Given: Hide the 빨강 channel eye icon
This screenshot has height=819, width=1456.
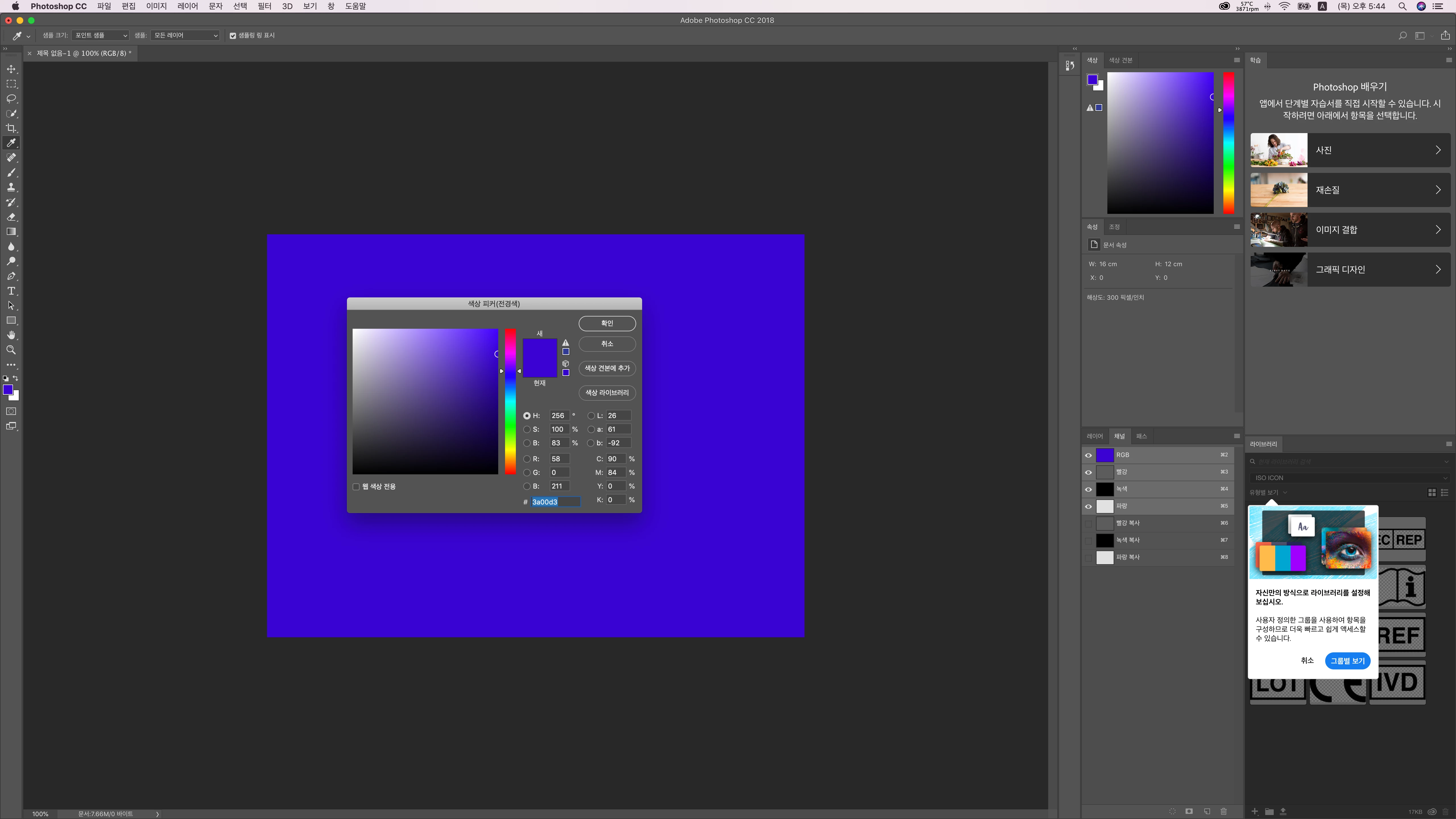Looking at the screenshot, I should point(1088,472).
